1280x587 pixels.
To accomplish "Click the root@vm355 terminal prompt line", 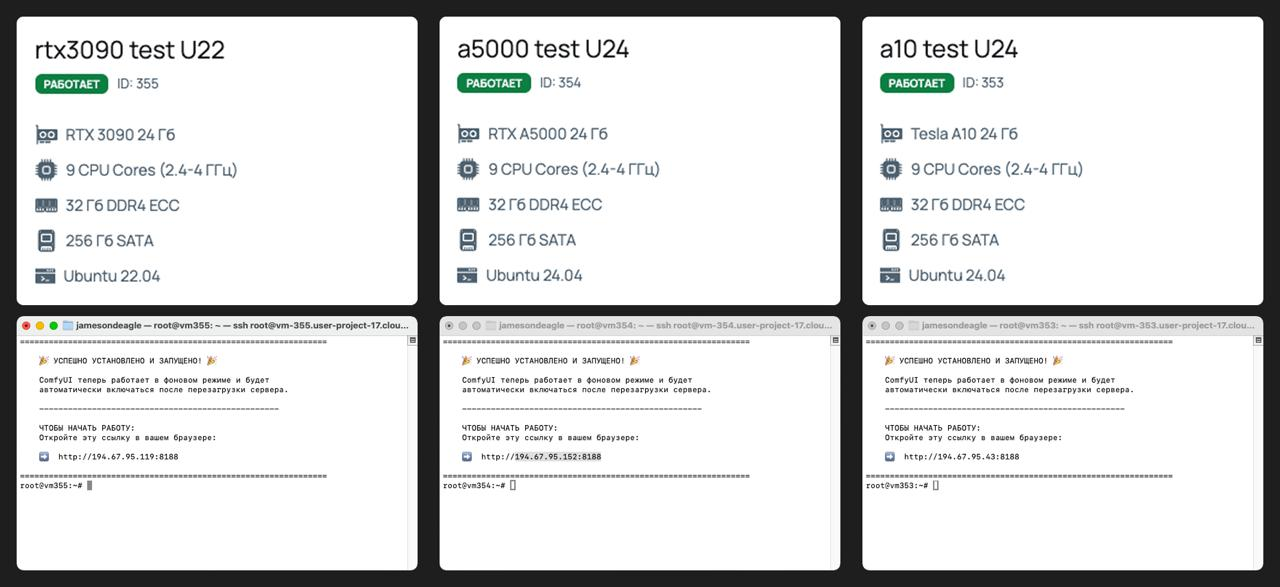I will [52, 485].
